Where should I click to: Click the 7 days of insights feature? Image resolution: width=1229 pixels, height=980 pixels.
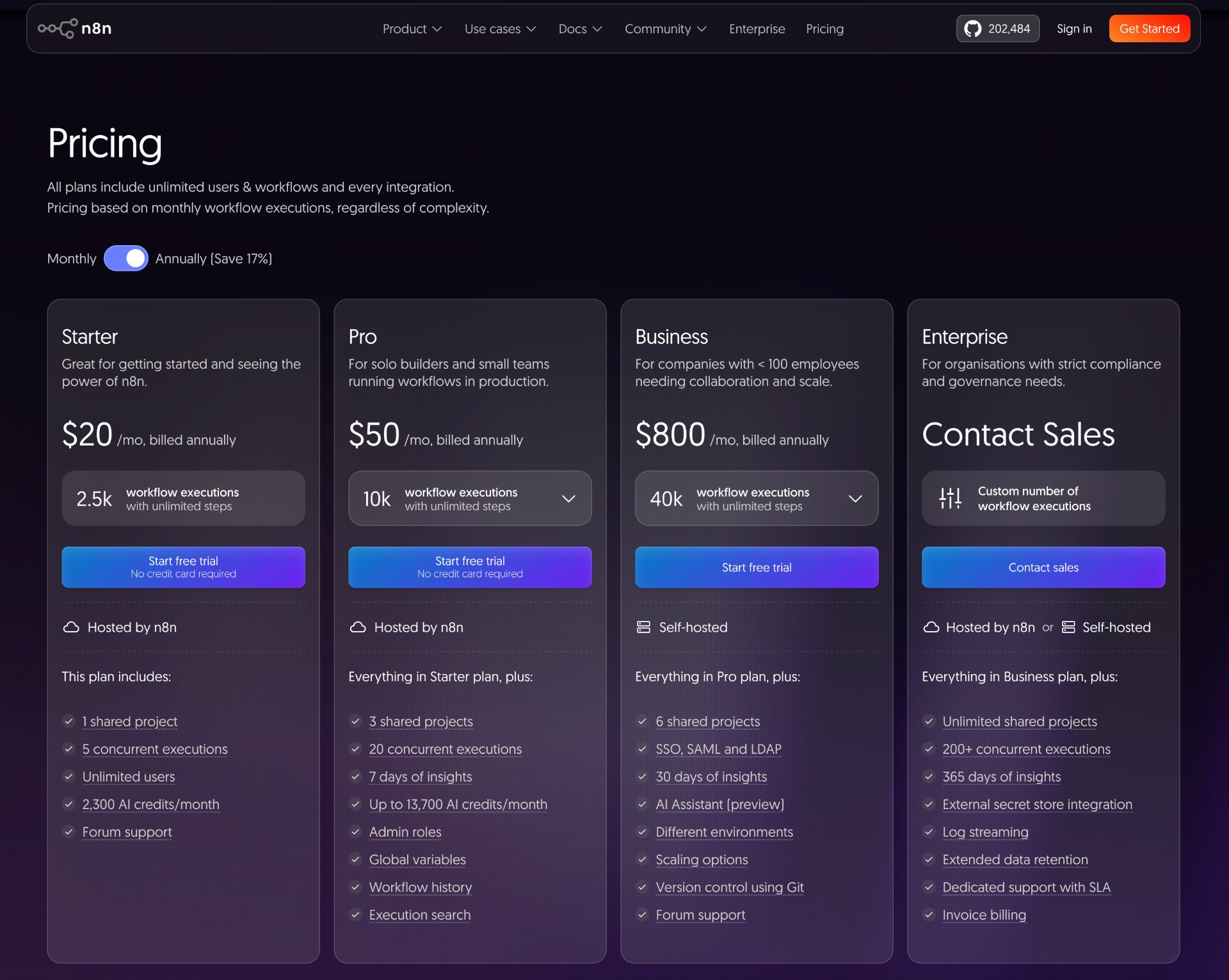tap(421, 776)
